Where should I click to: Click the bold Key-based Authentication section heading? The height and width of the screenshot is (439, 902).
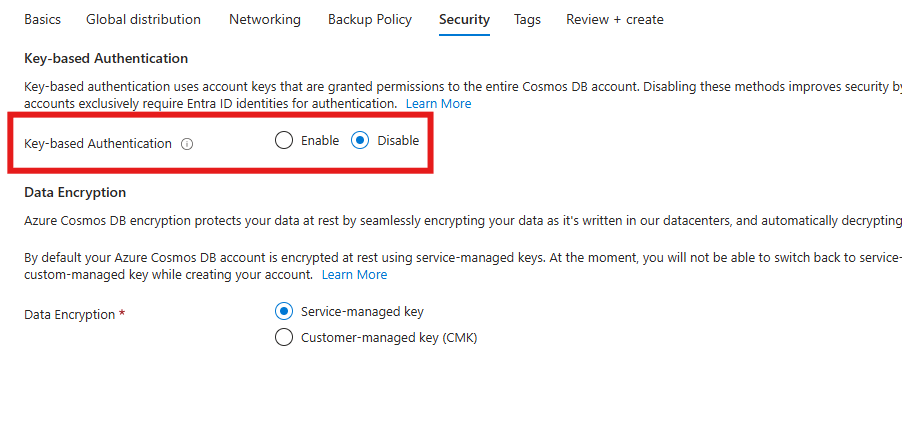pyautogui.click(x=106, y=59)
